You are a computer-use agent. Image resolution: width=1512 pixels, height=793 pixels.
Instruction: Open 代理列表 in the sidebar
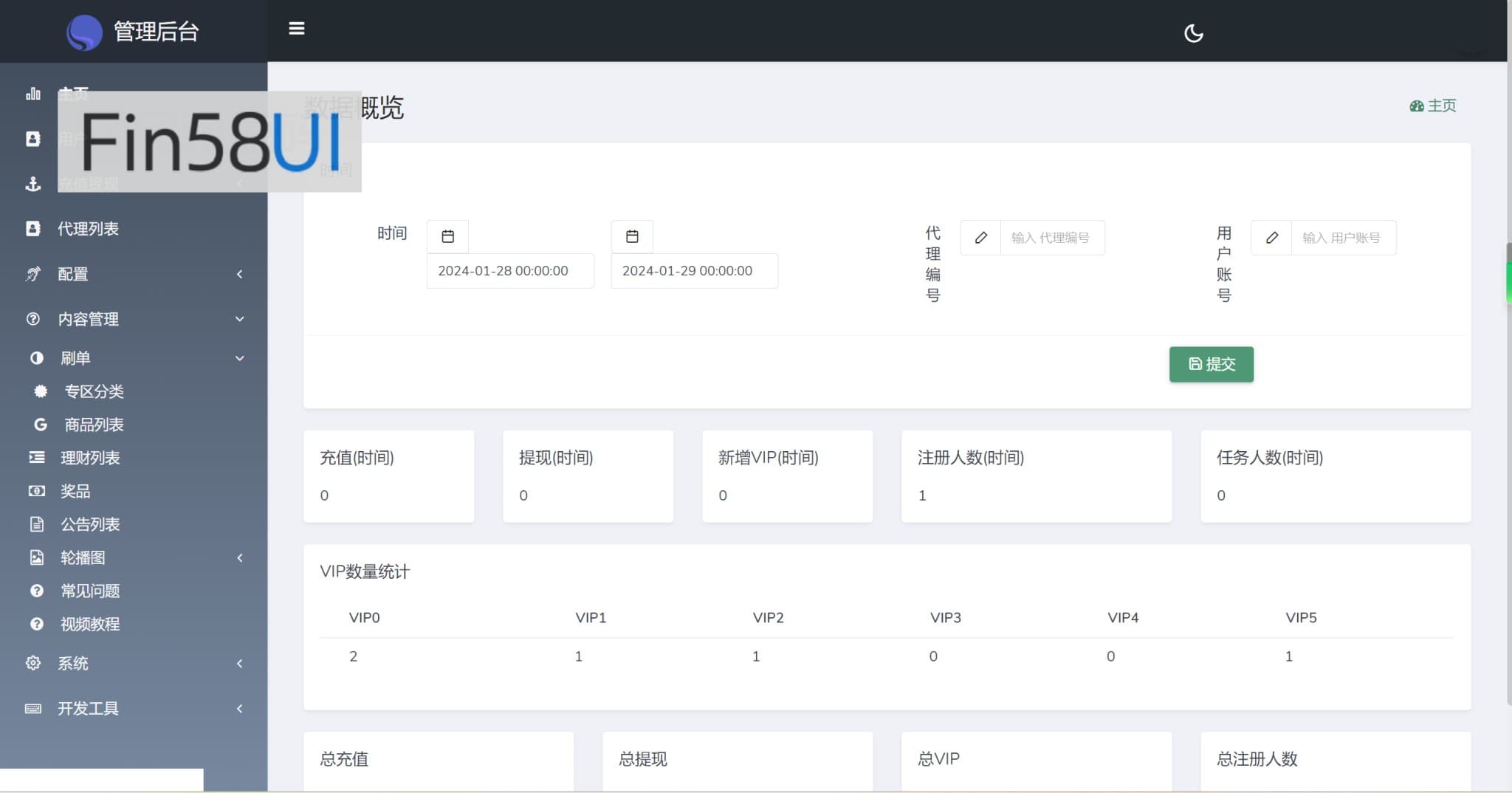(89, 229)
